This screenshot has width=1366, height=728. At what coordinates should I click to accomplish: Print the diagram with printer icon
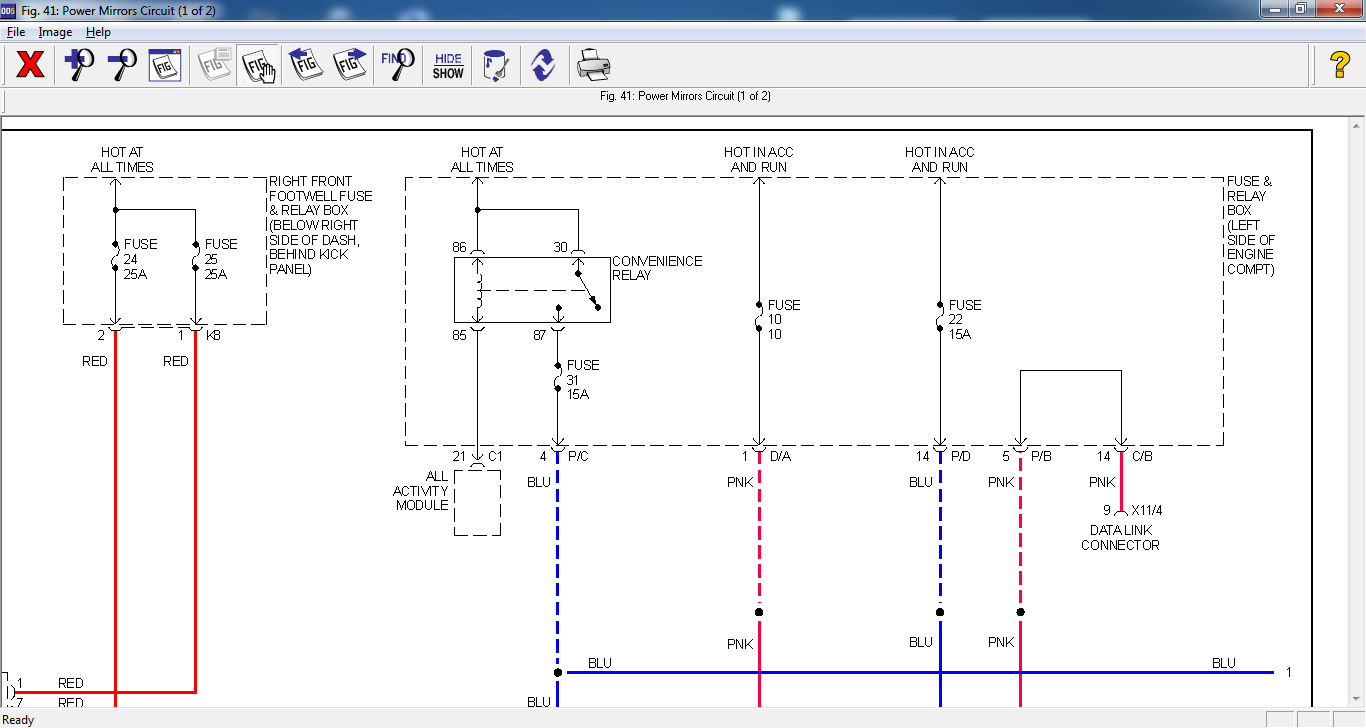click(593, 66)
